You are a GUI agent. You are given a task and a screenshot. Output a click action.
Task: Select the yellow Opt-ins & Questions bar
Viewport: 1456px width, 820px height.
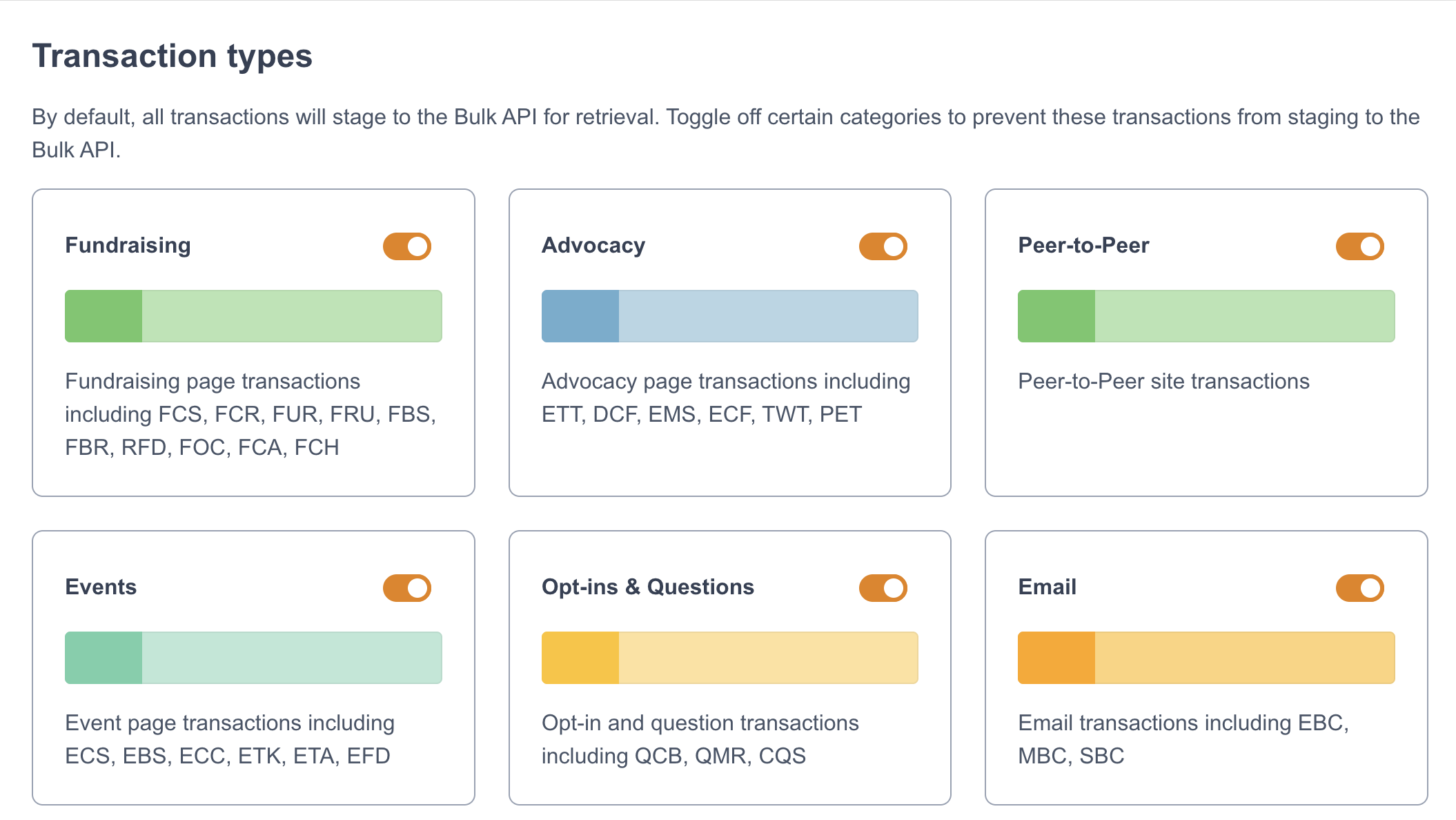(x=729, y=658)
